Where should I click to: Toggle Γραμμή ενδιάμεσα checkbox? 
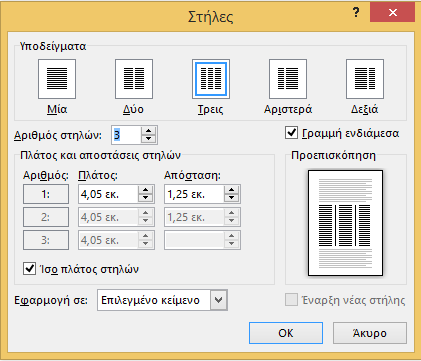[291, 133]
